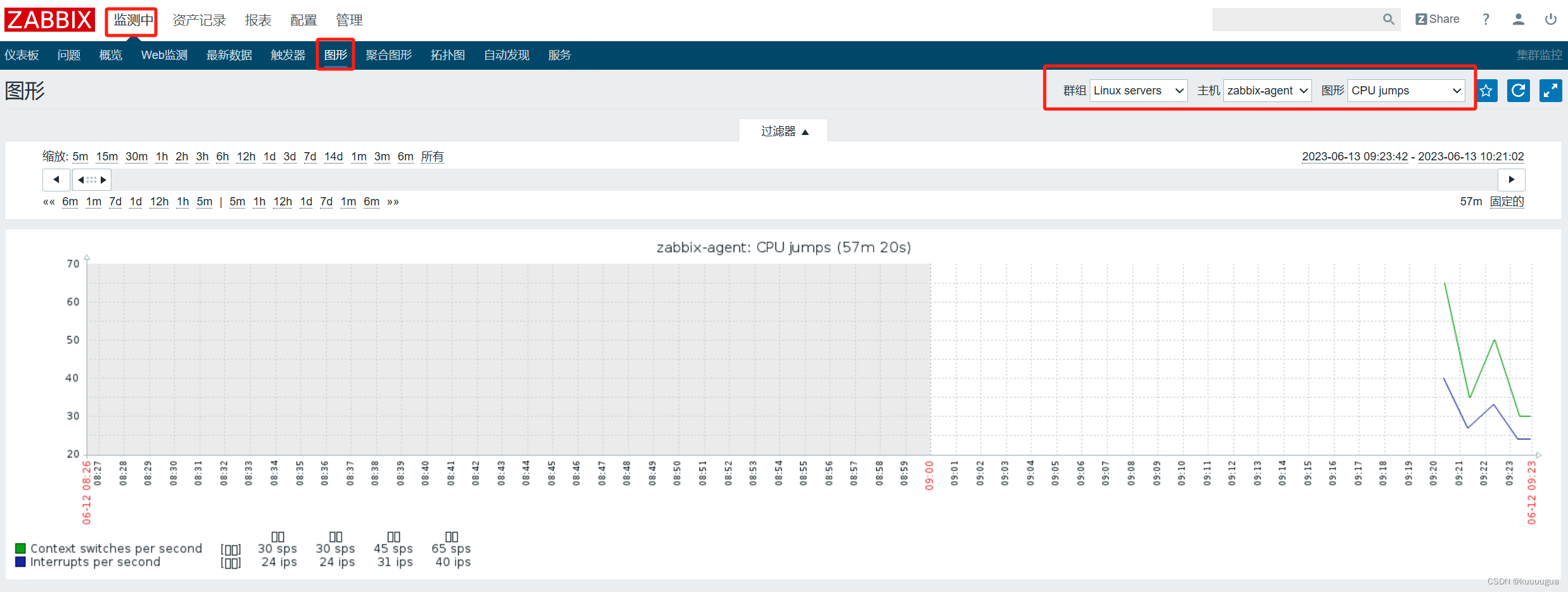Open the 配置 top menu
Image resolution: width=1568 pixels, height=592 pixels.
(303, 20)
